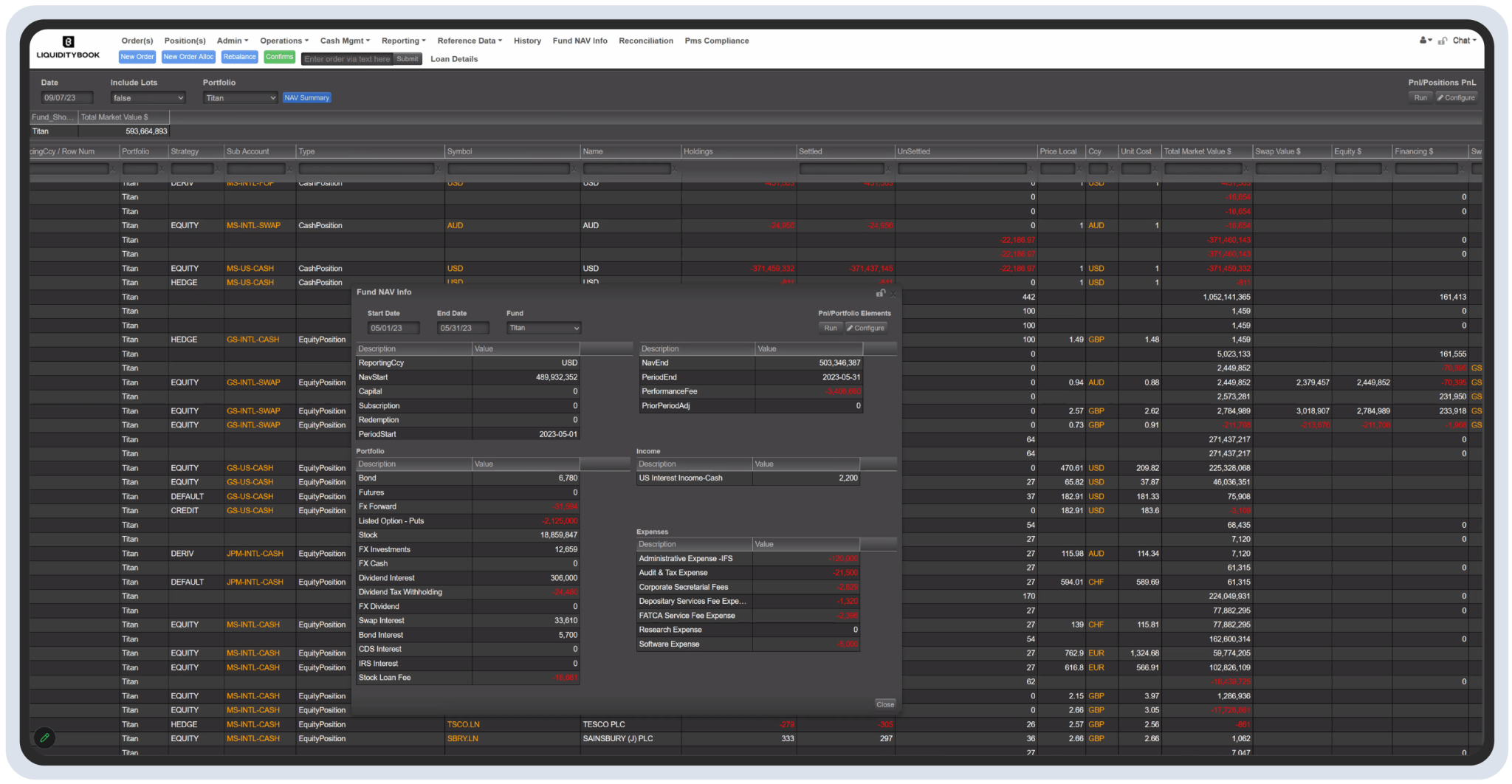The height and width of the screenshot is (784, 1512).
Task: Open the Operations menu
Action: (x=283, y=41)
